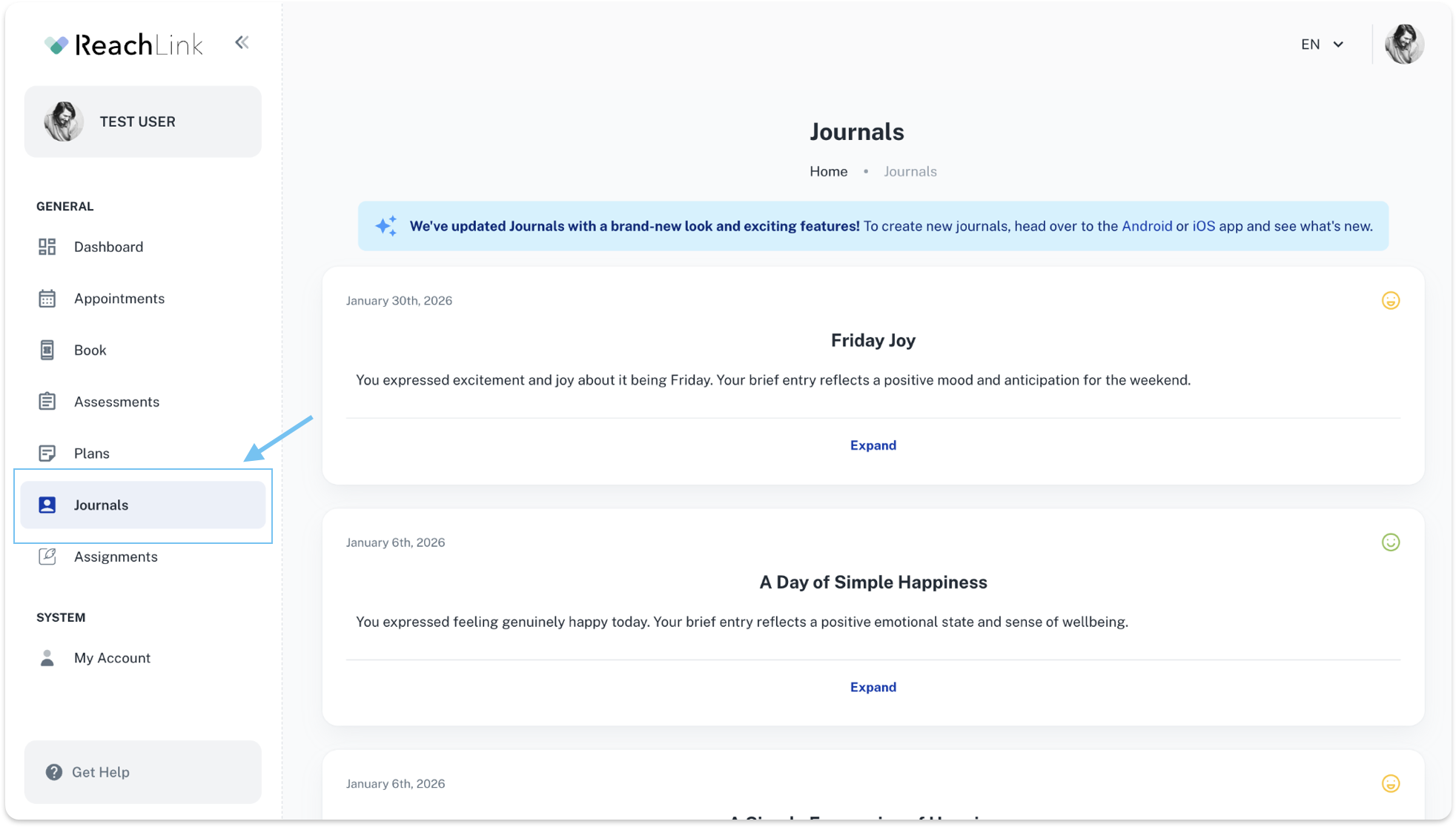Expand the Friday Joy journal entry

(x=873, y=445)
